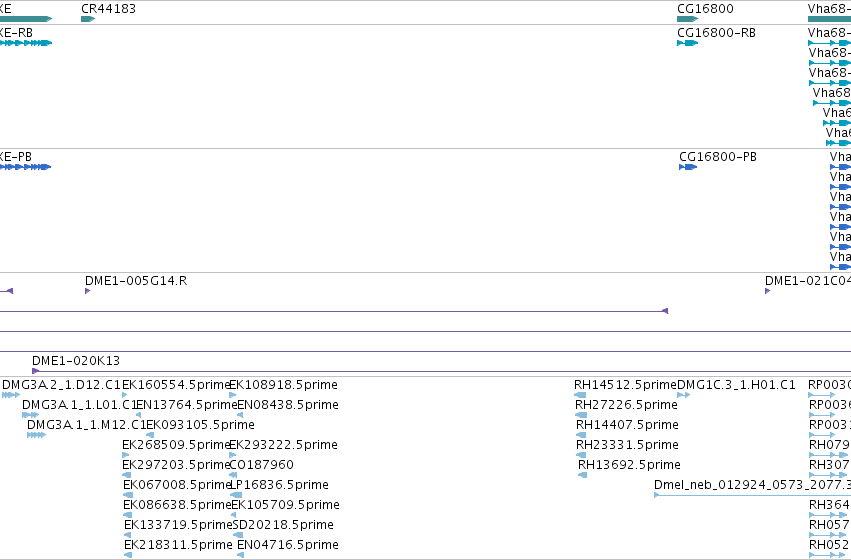
Task: Select the EN08438.5prime EST label
Action: [x=288, y=405]
